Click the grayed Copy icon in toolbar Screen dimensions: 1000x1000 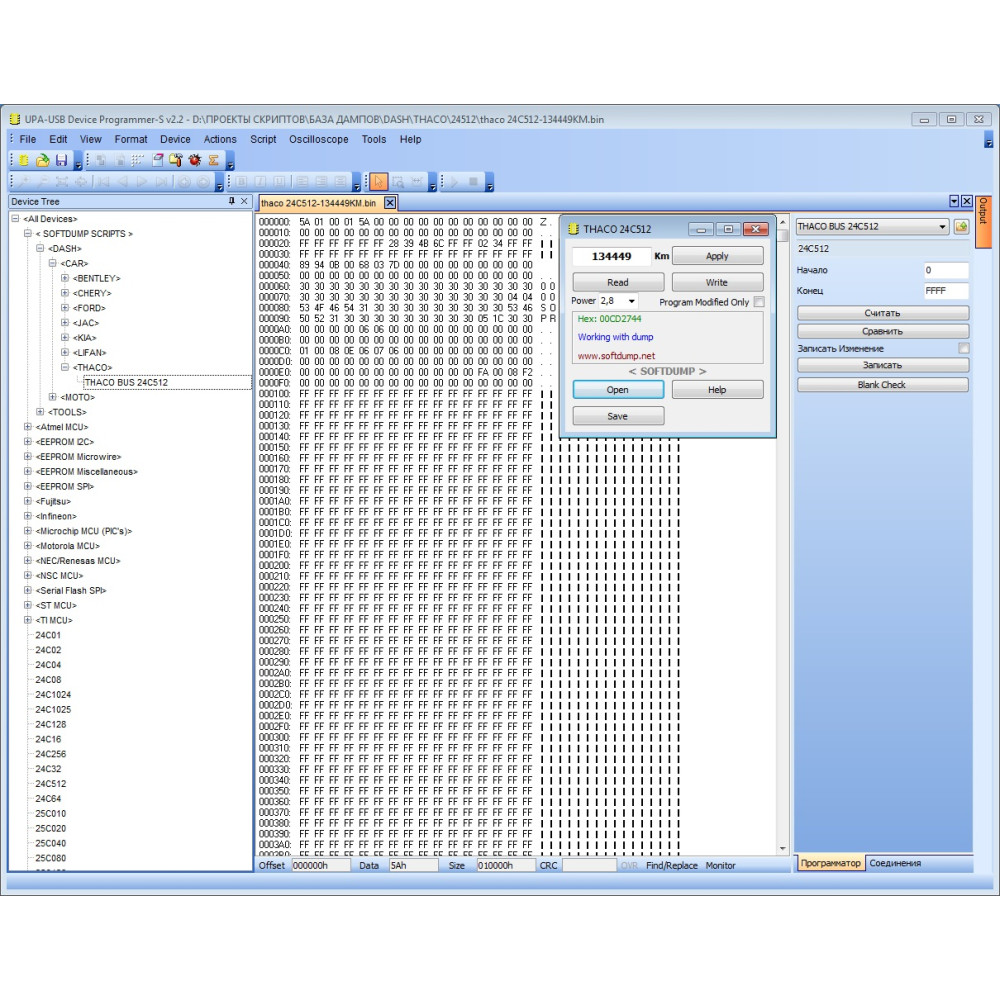pos(101,160)
